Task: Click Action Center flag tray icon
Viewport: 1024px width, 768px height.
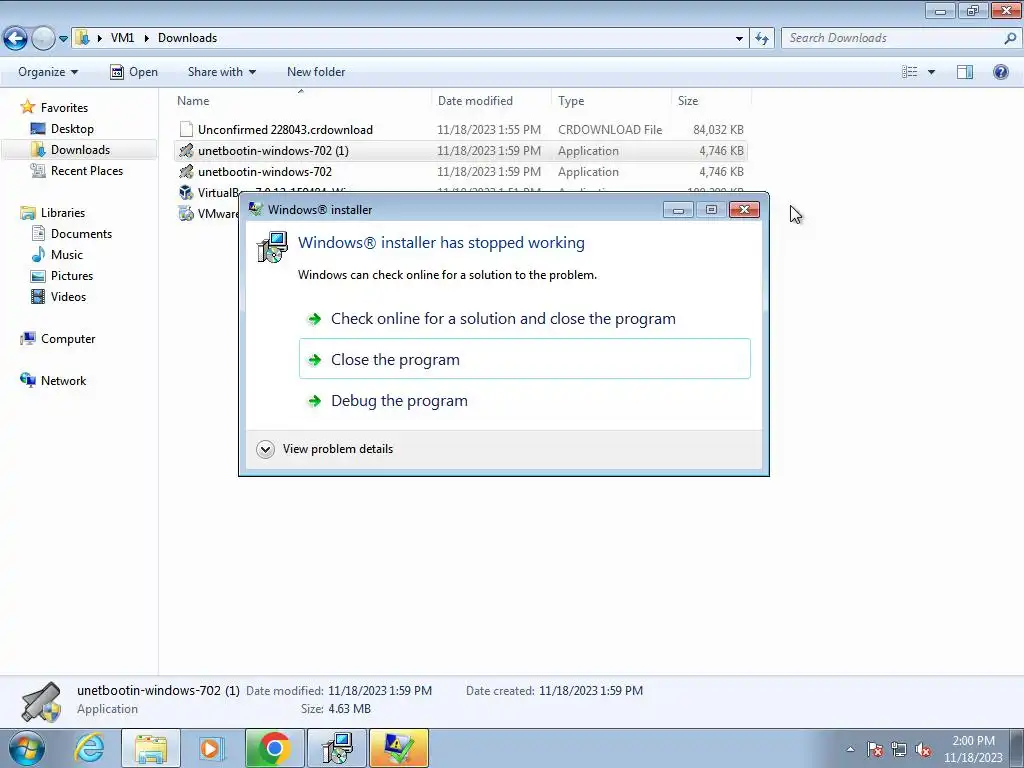Action: 875,749
